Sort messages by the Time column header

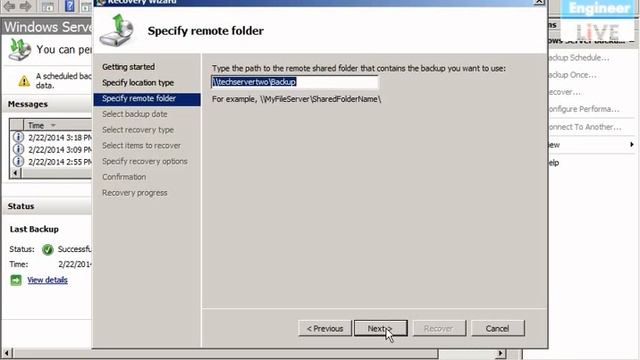coord(58,125)
